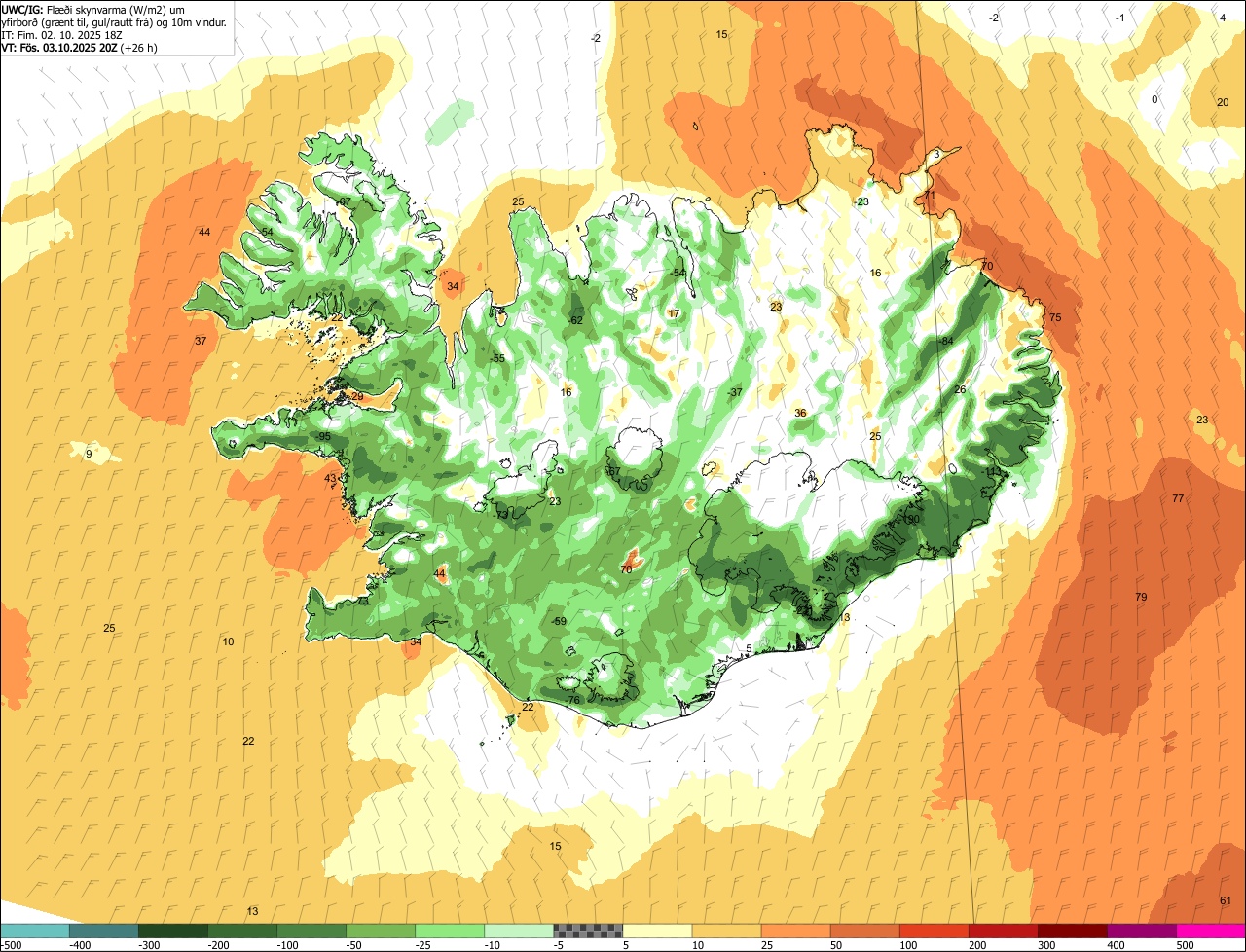
Task: Click the checkered legend swatch between -5 and 5
Action: (588, 931)
